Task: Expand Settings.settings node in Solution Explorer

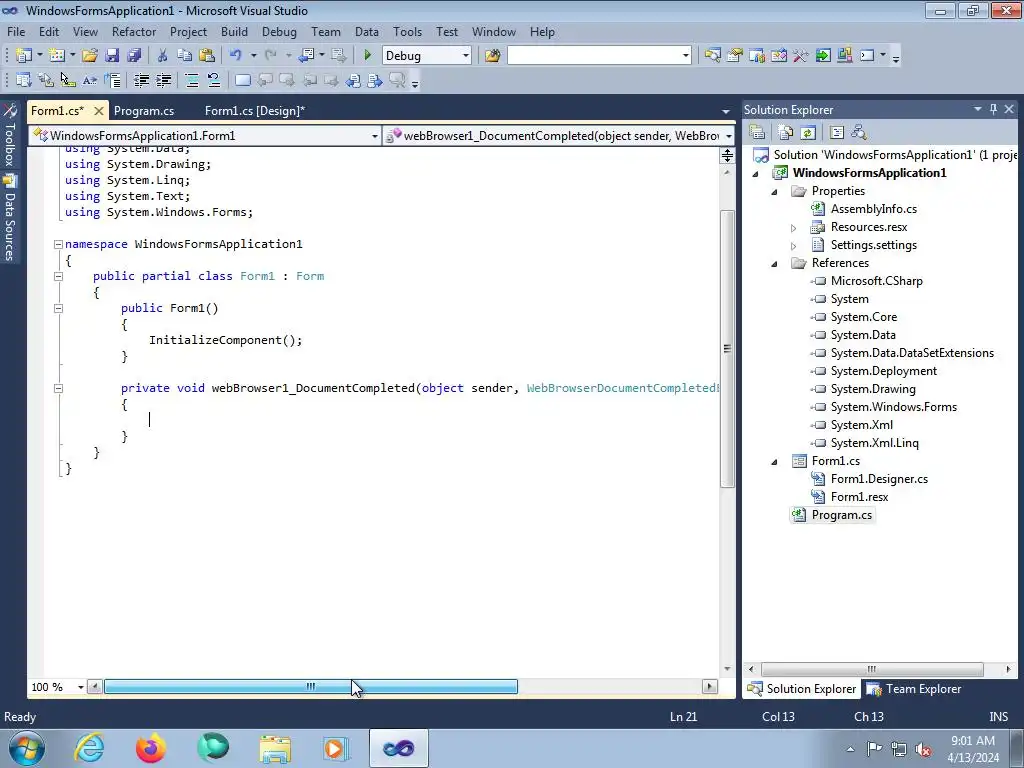Action: (x=793, y=246)
